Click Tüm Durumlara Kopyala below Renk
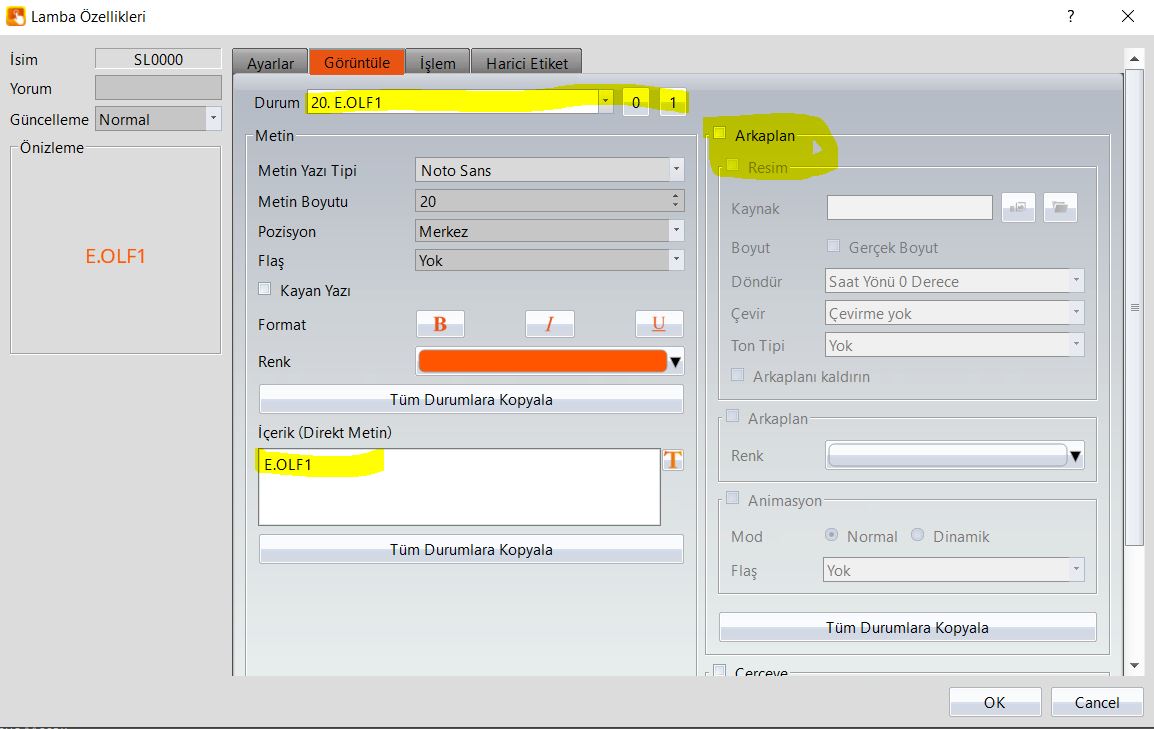 pos(471,399)
